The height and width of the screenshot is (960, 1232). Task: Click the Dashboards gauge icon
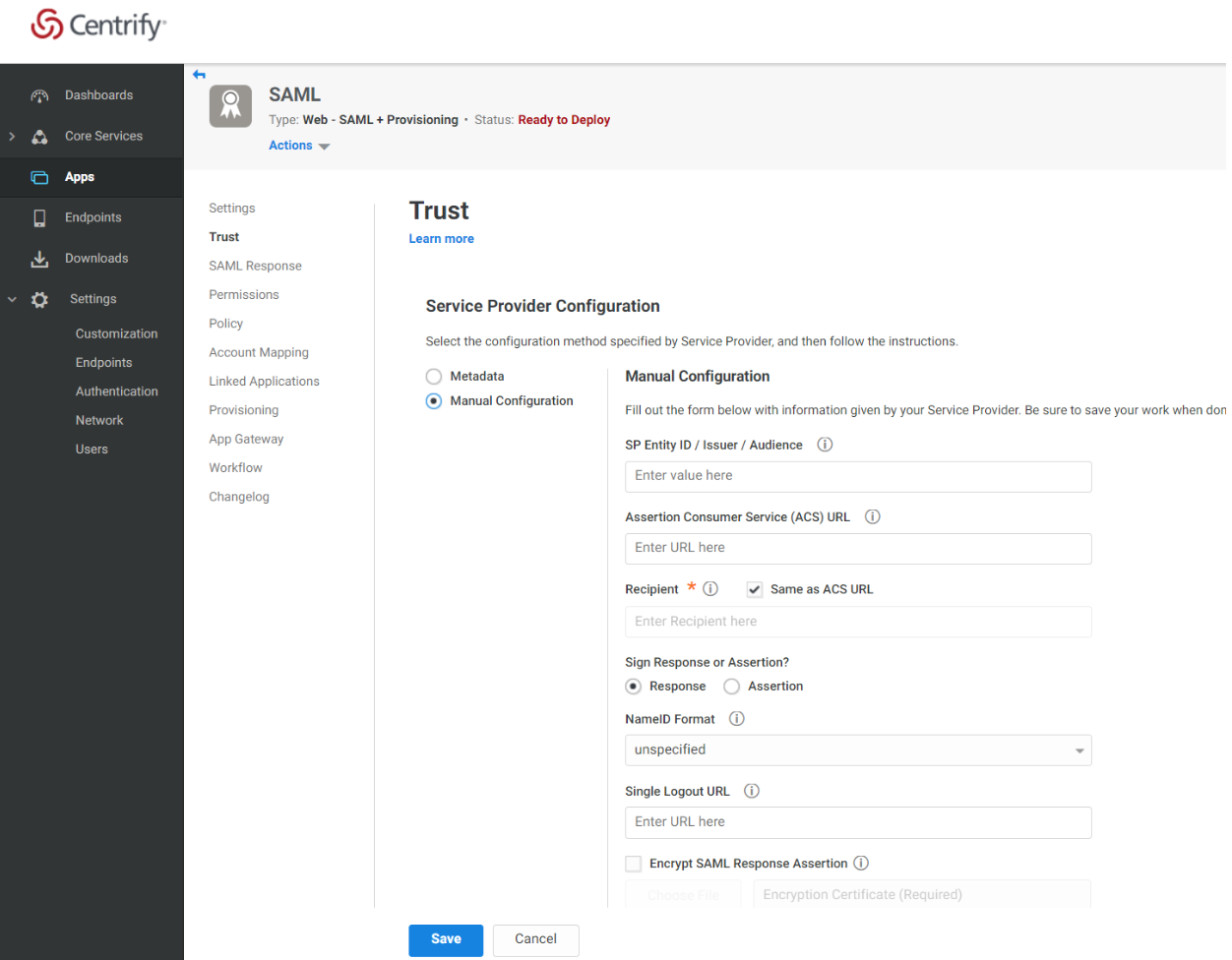pyautogui.click(x=39, y=95)
